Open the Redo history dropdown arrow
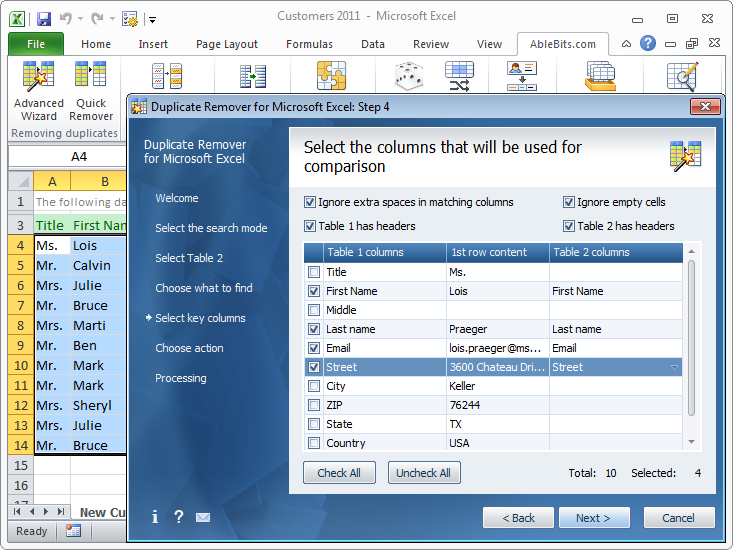733x550 pixels. tap(112, 19)
